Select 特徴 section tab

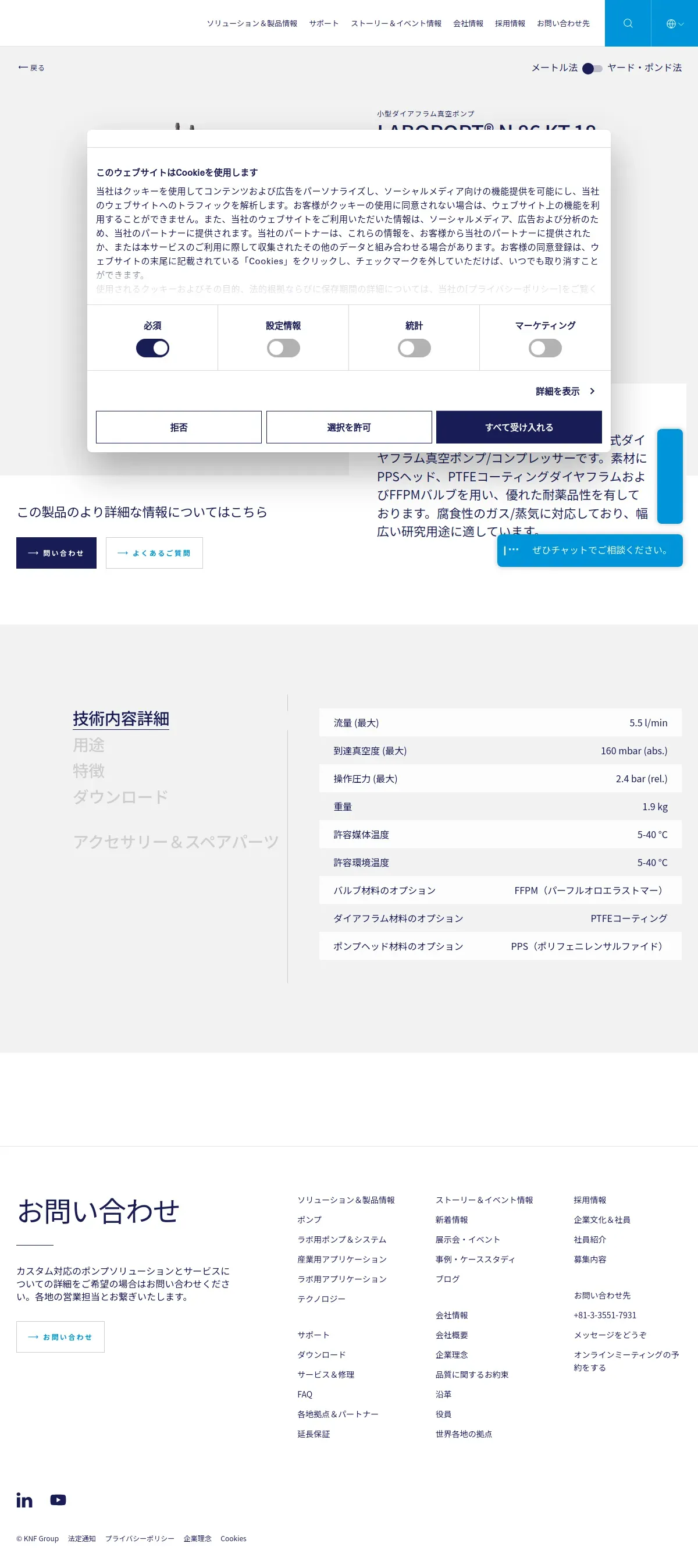[89, 771]
